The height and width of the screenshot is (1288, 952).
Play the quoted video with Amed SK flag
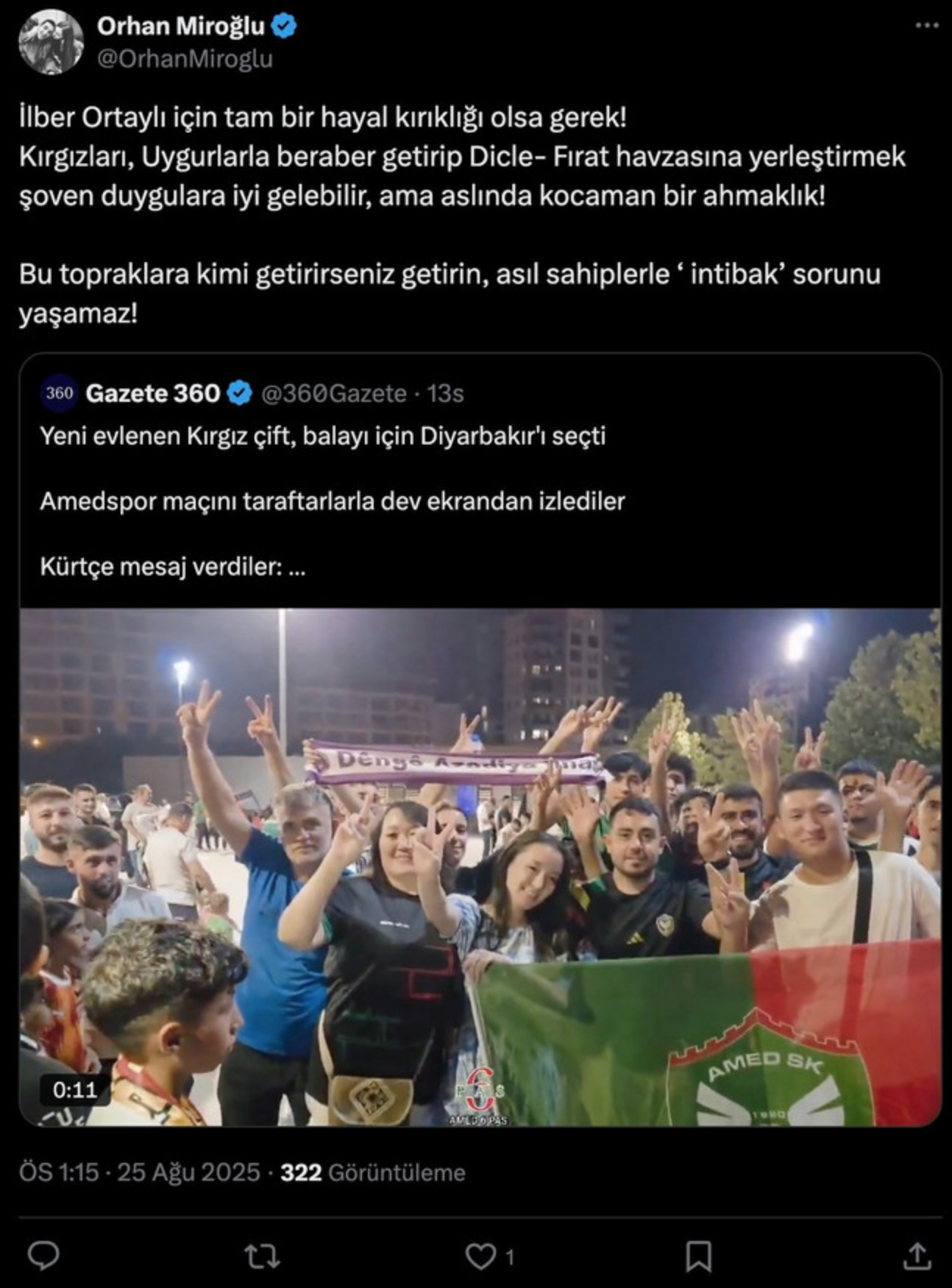coord(480,866)
